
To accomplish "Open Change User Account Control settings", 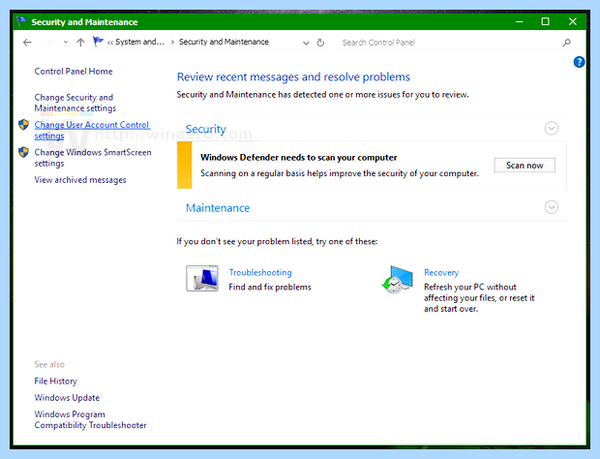I will (x=92, y=130).
